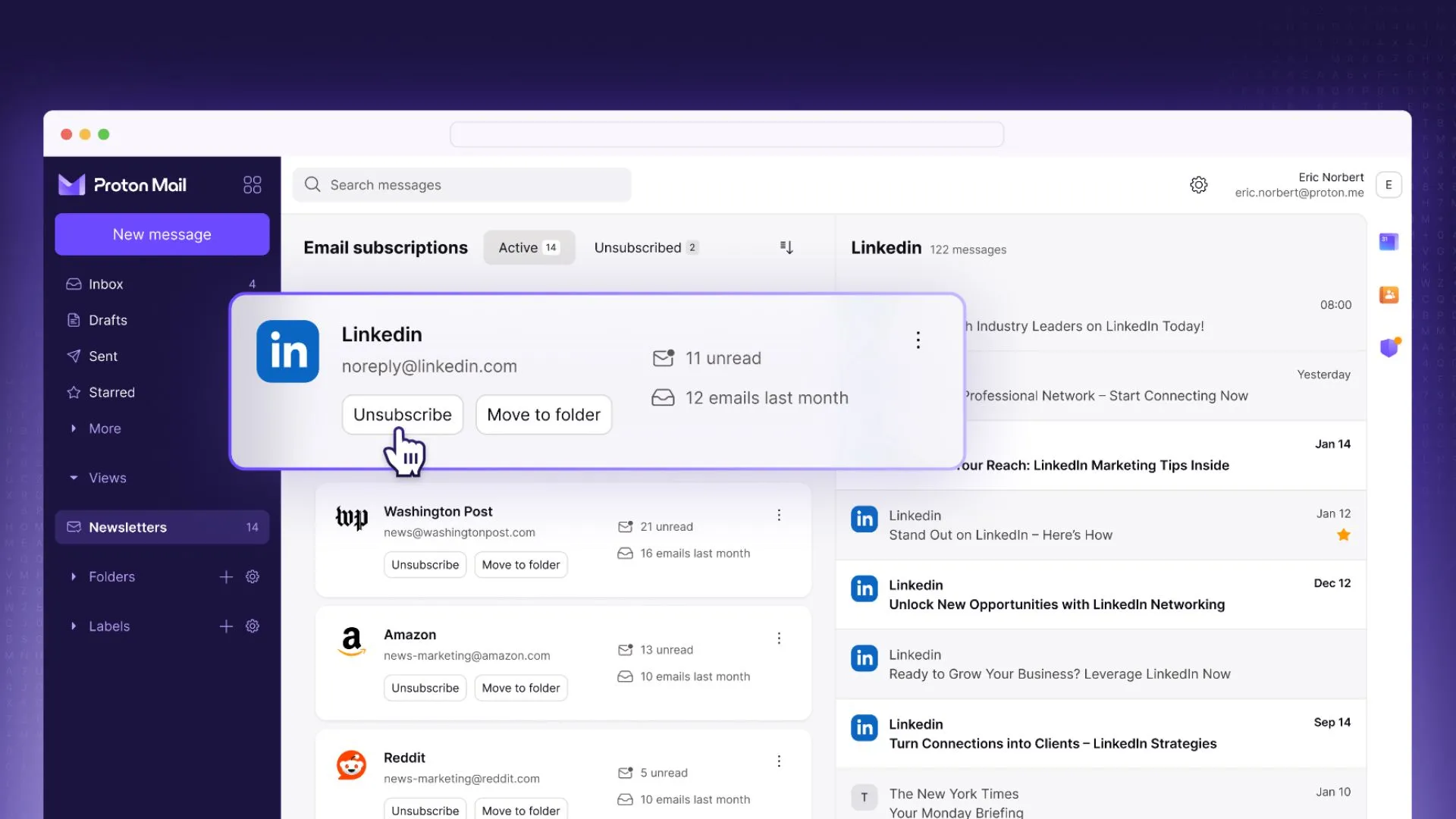This screenshot has height=819, width=1456.
Task: Expand the Folders section
Action: tap(74, 576)
